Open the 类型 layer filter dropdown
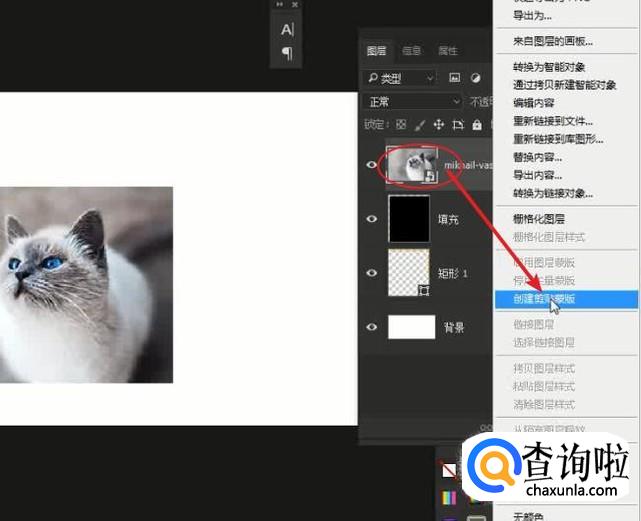The image size is (641, 521). point(400,77)
